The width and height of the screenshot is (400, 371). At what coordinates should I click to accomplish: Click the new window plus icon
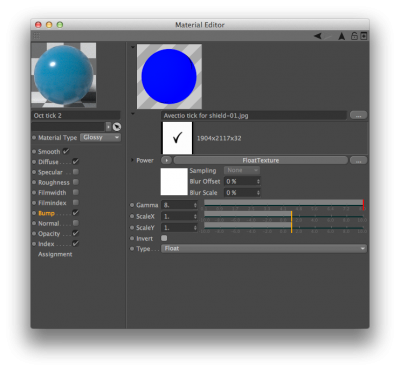364,36
